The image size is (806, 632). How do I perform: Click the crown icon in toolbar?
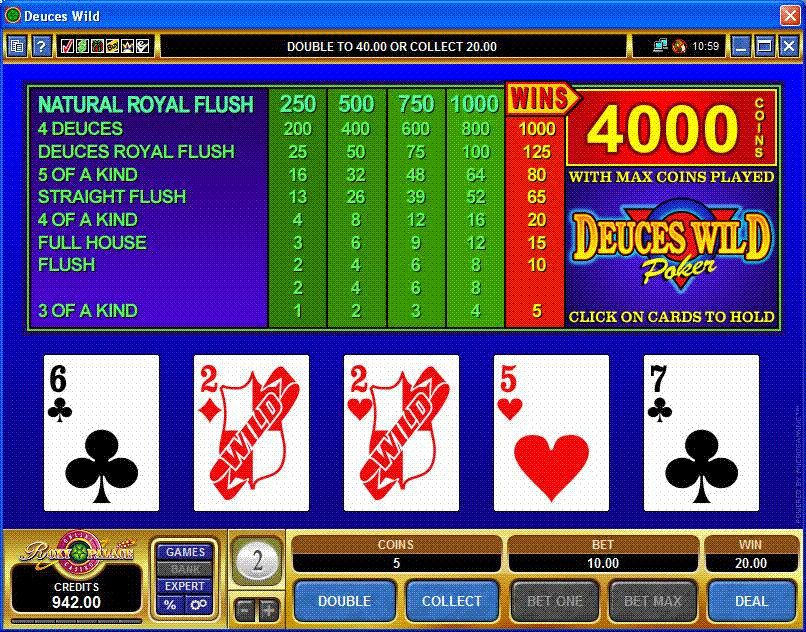tap(127, 46)
